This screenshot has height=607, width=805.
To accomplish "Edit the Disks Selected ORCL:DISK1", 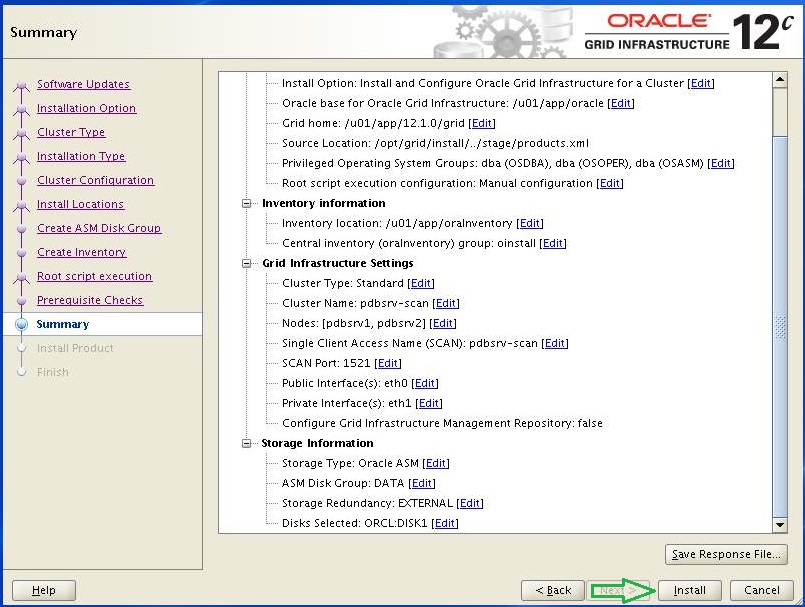I will pyautogui.click(x=445, y=524).
